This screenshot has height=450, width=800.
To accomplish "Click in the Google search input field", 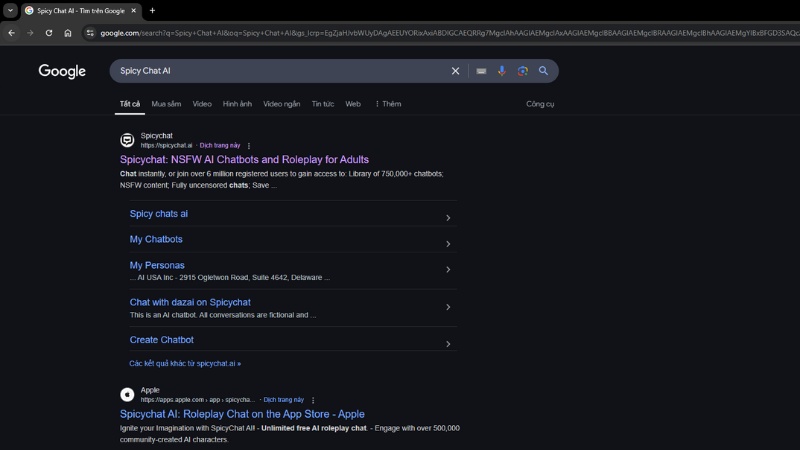I will pos(280,71).
